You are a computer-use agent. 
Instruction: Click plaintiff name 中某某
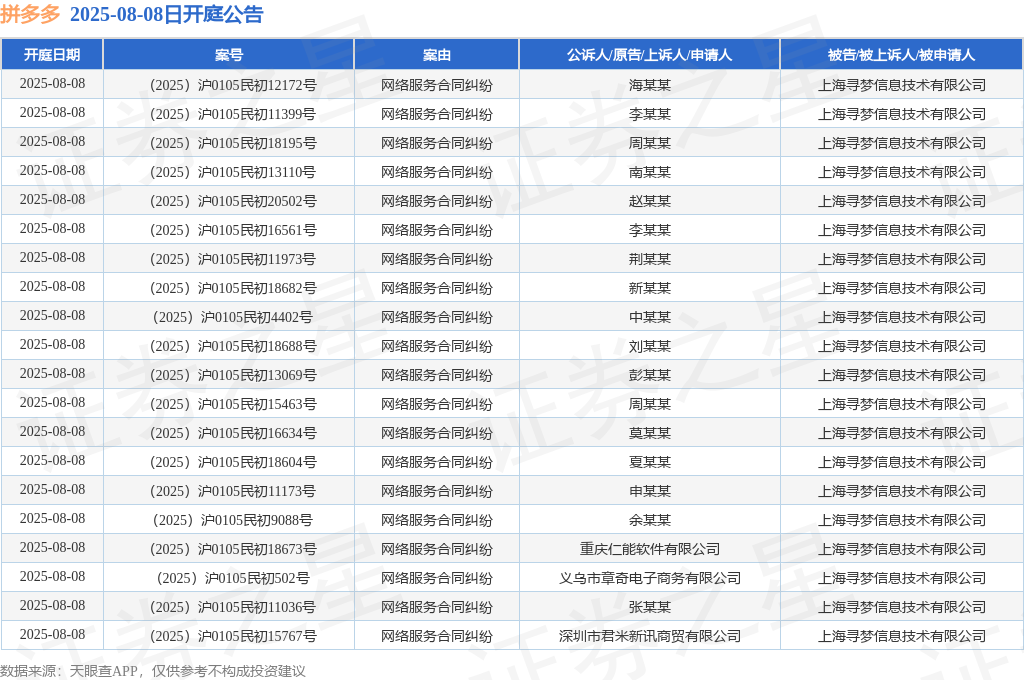click(649, 317)
